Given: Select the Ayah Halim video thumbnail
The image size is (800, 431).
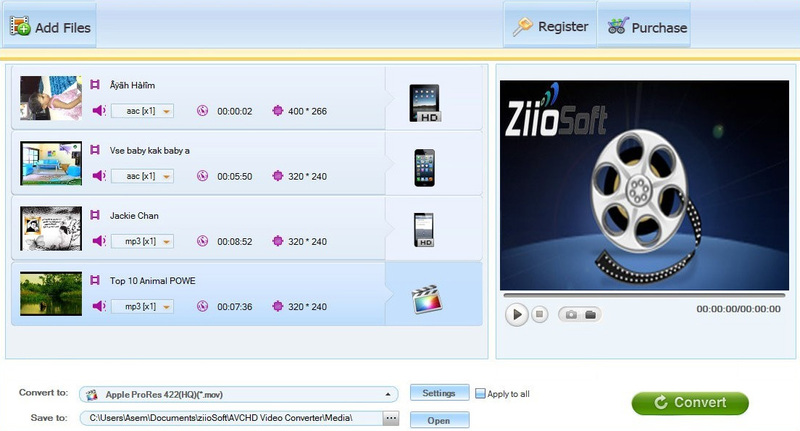Looking at the screenshot, I should pyautogui.click(x=51, y=98).
